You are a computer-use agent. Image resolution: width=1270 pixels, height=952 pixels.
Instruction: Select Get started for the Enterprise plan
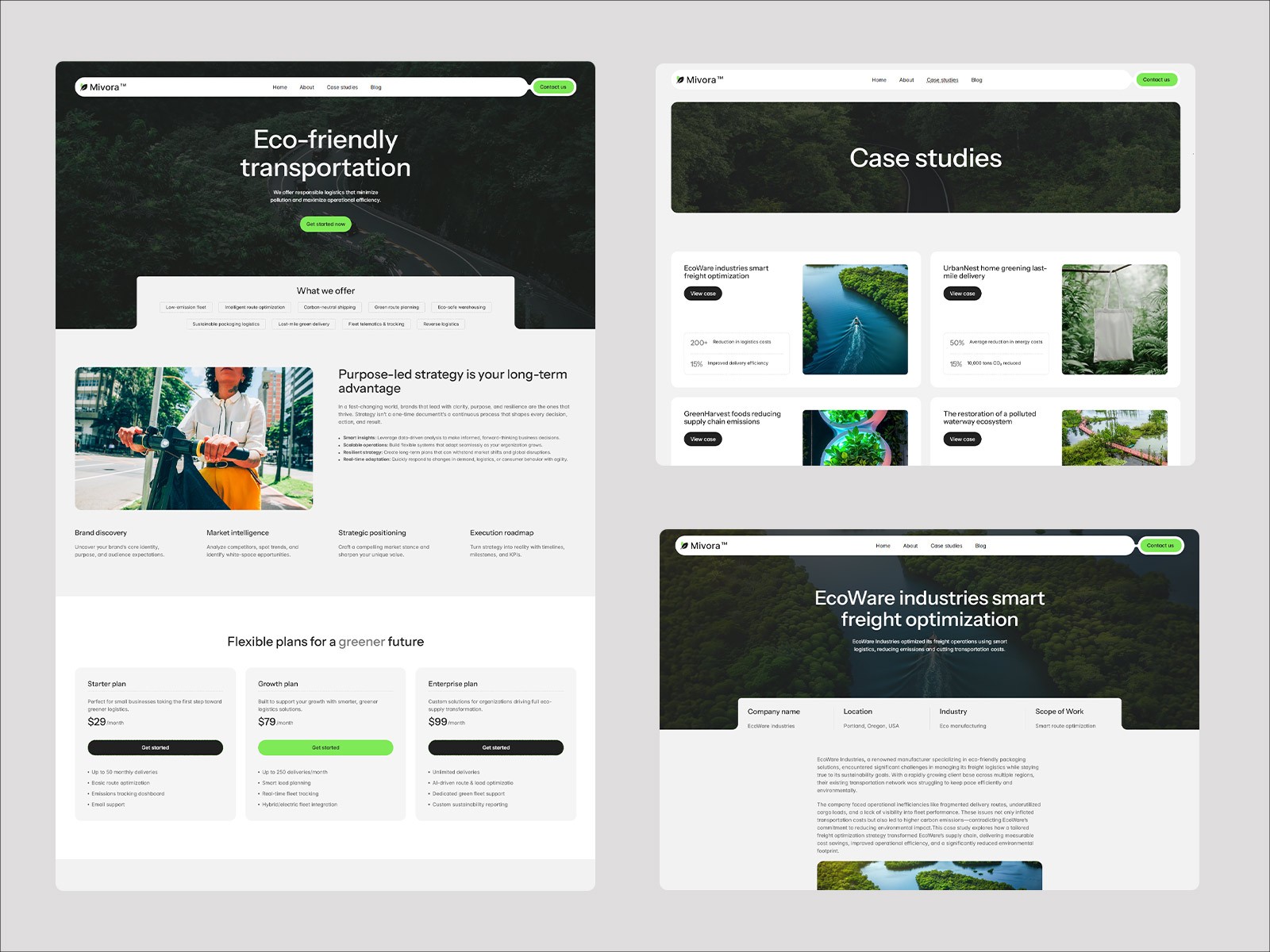click(495, 747)
